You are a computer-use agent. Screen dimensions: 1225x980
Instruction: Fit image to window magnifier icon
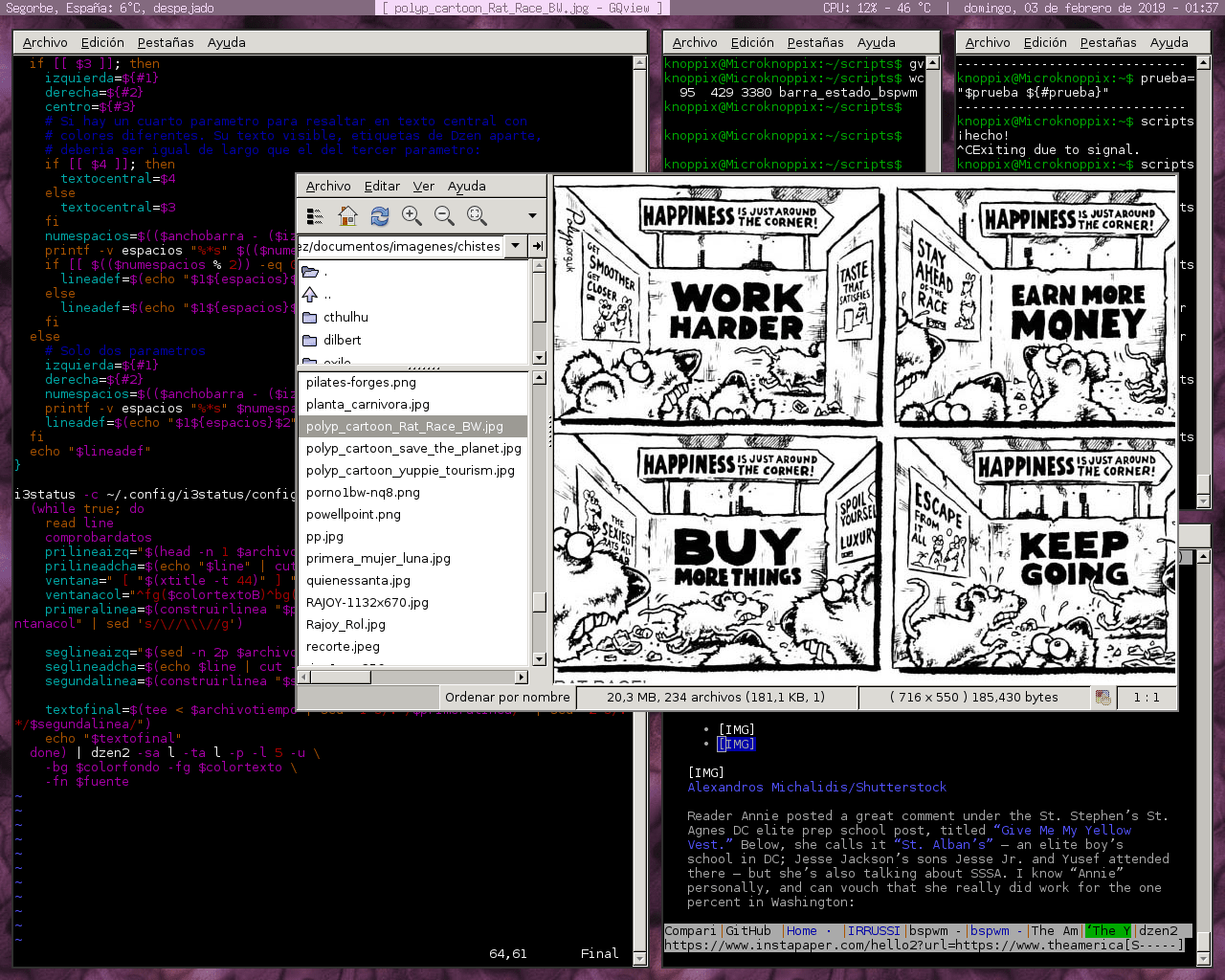477,216
